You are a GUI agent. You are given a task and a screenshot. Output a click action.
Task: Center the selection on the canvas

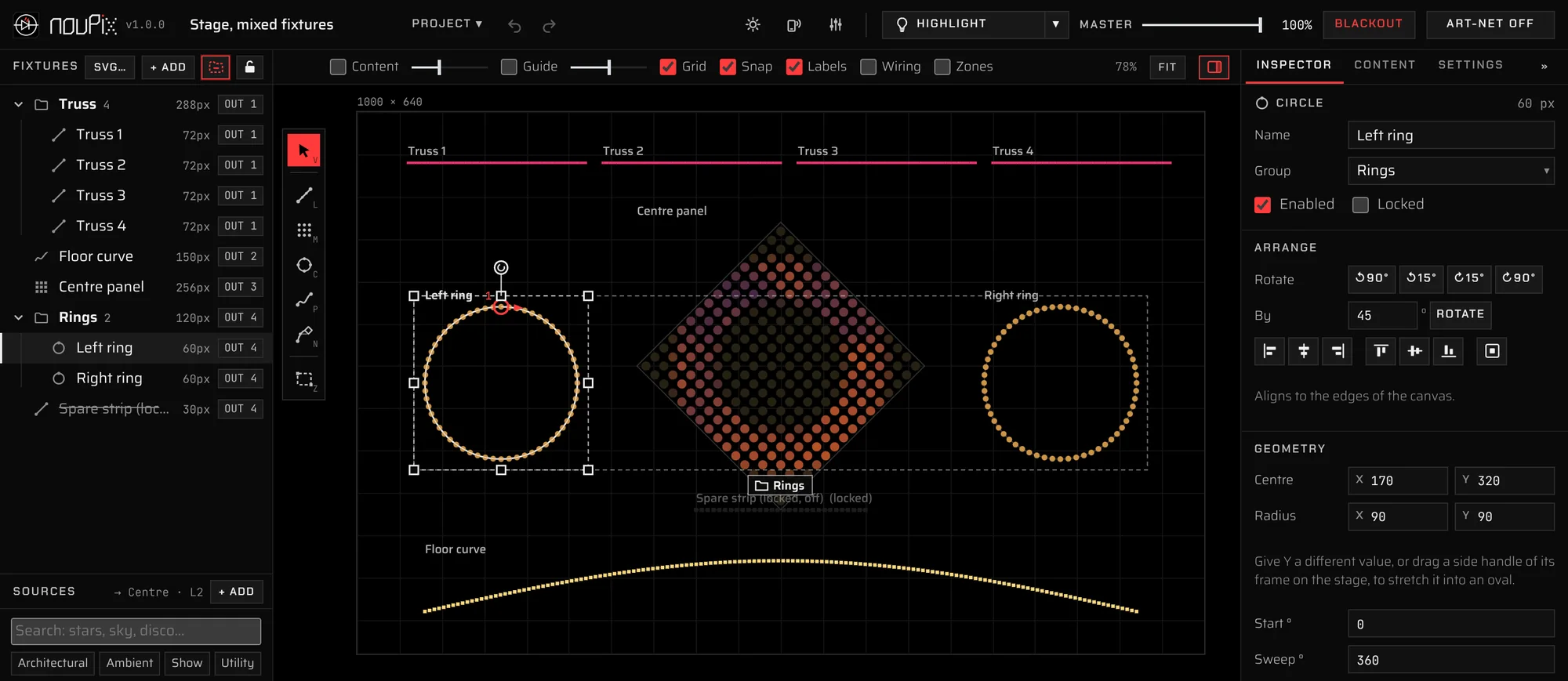tap(1492, 351)
